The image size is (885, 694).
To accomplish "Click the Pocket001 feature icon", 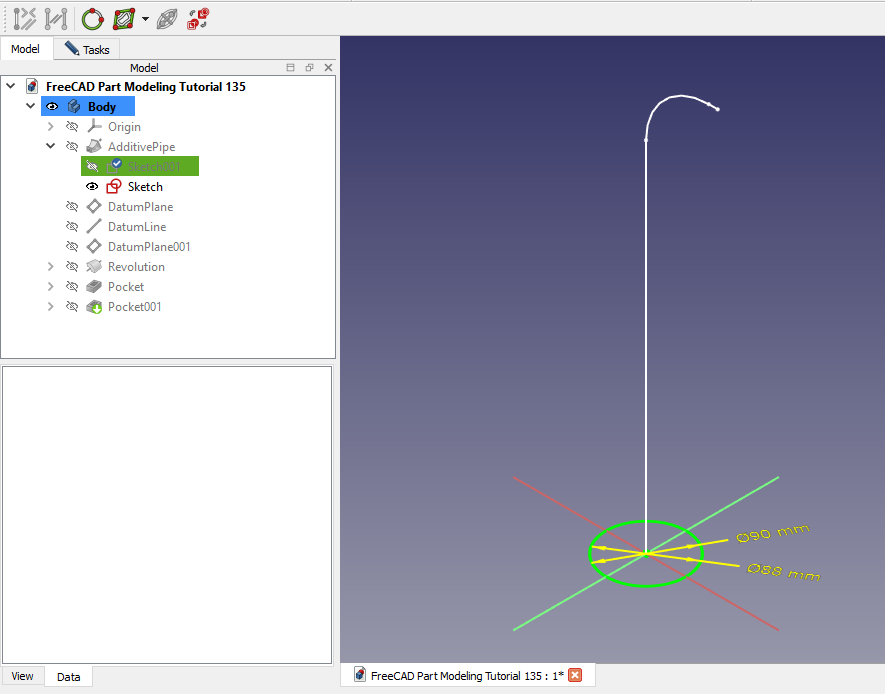I will point(94,307).
